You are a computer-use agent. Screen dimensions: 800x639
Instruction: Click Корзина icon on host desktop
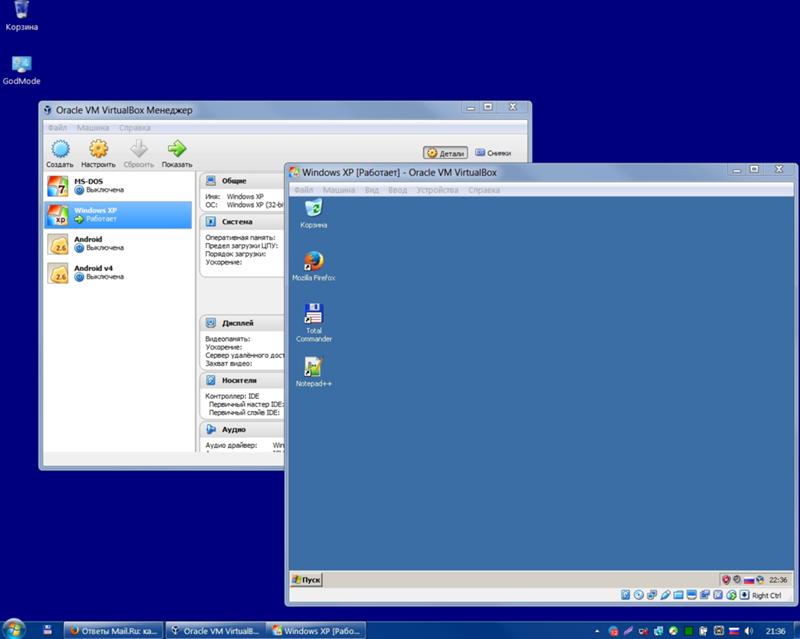pyautogui.click(x=21, y=15)
